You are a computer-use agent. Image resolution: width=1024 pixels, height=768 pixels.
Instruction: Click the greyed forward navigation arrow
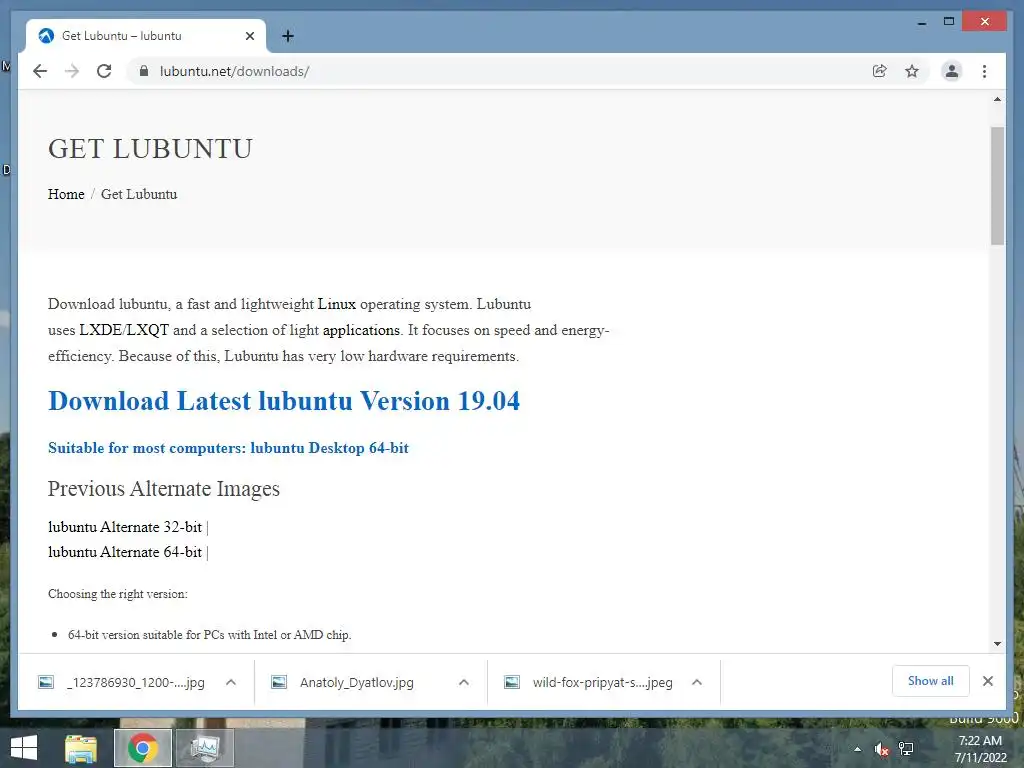coord(72,71)
